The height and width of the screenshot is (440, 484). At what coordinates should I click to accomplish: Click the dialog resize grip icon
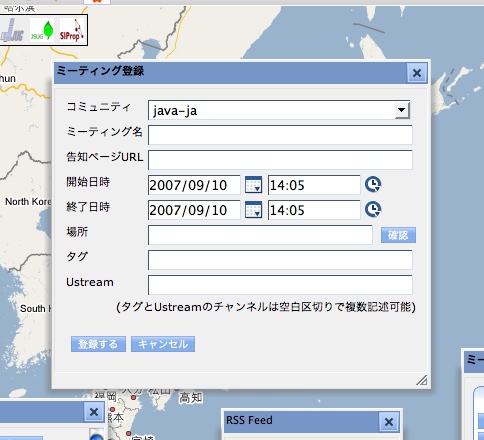[422, 380]
